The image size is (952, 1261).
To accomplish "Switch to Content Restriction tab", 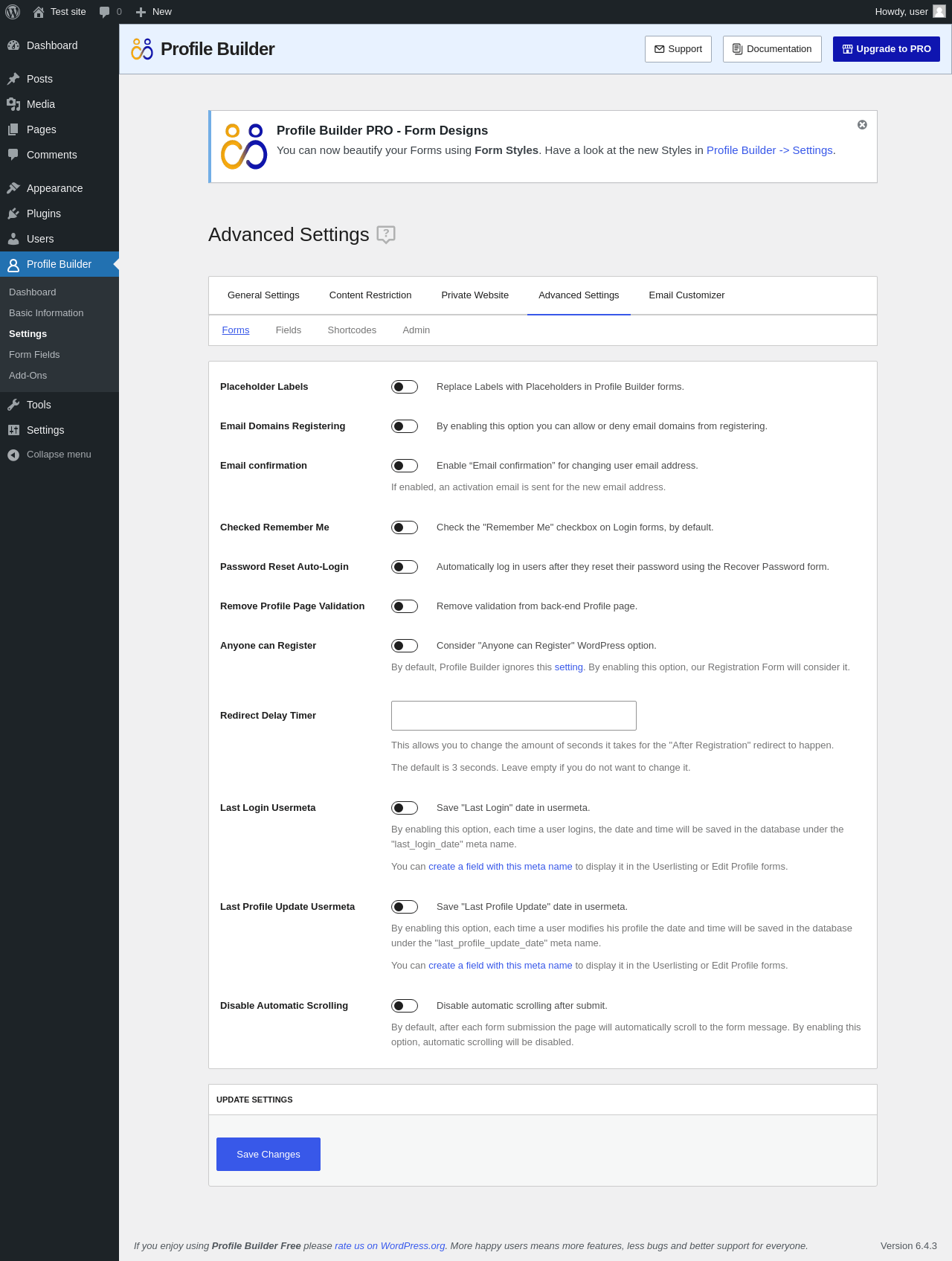I will pyautogui.click(x=370, y=295).
